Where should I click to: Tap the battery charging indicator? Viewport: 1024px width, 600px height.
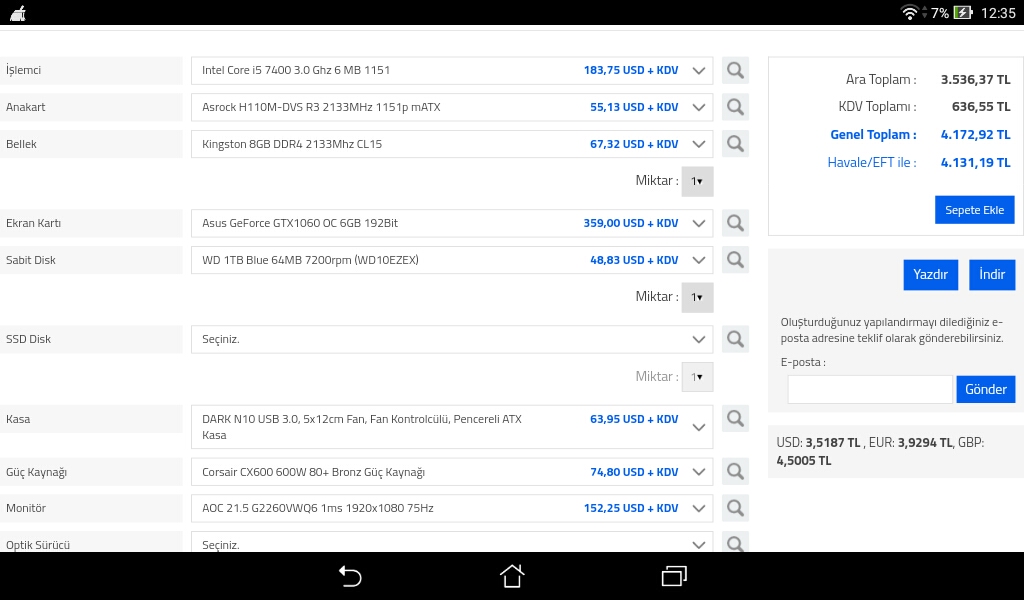click(963, 12)
